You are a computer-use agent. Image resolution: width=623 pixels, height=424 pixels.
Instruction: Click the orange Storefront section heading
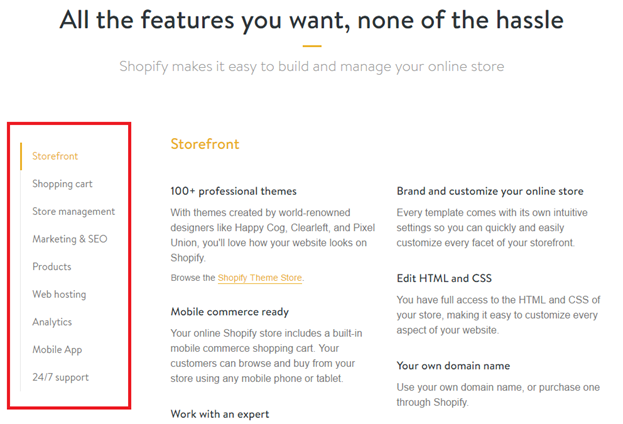tap(205, 144)
